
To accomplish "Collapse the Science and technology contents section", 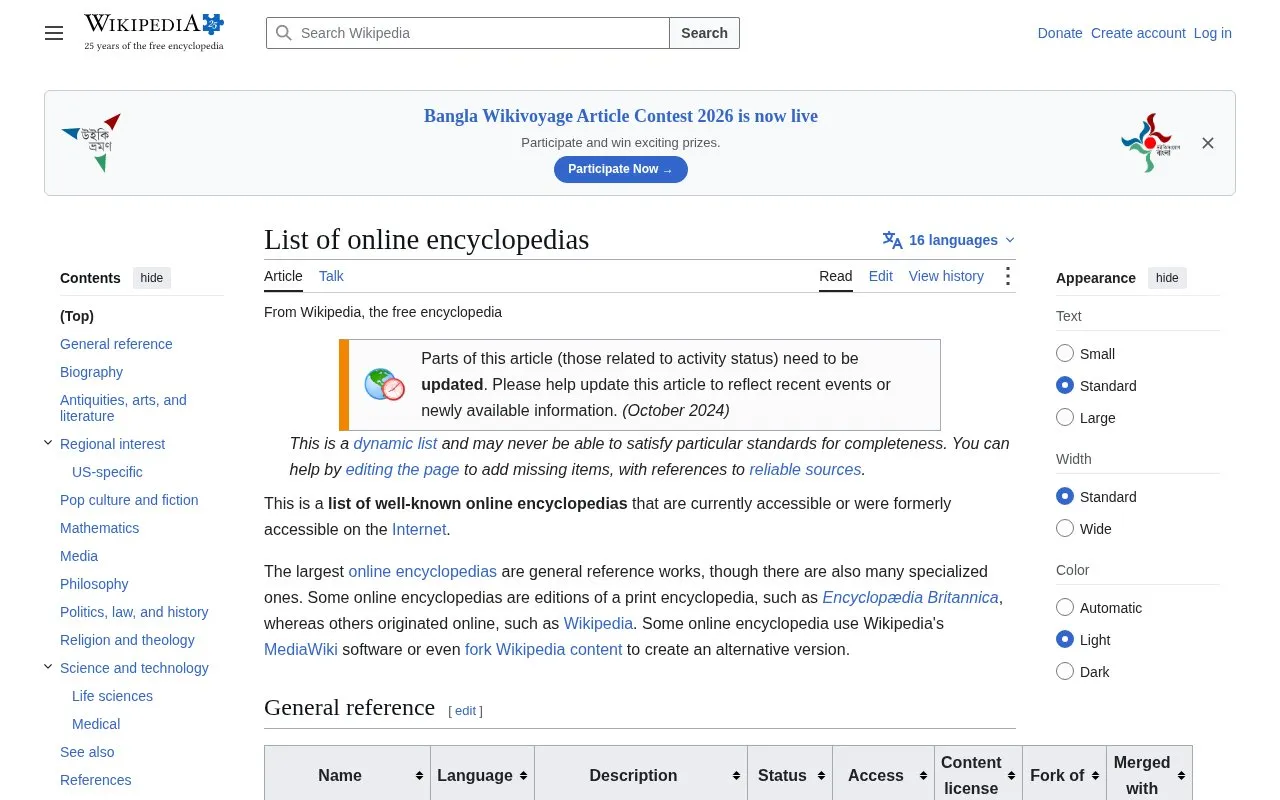I will point(48,666).
